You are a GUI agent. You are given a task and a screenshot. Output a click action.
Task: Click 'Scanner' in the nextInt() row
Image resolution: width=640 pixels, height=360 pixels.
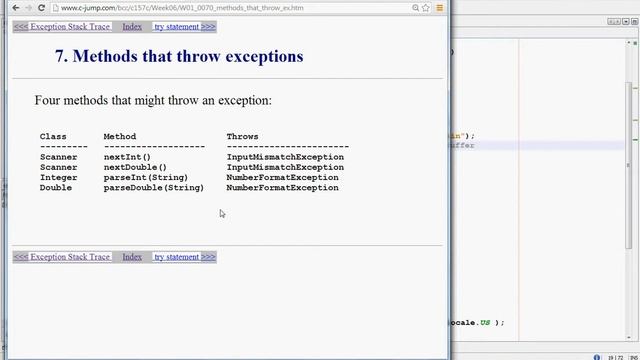point(58,157)
